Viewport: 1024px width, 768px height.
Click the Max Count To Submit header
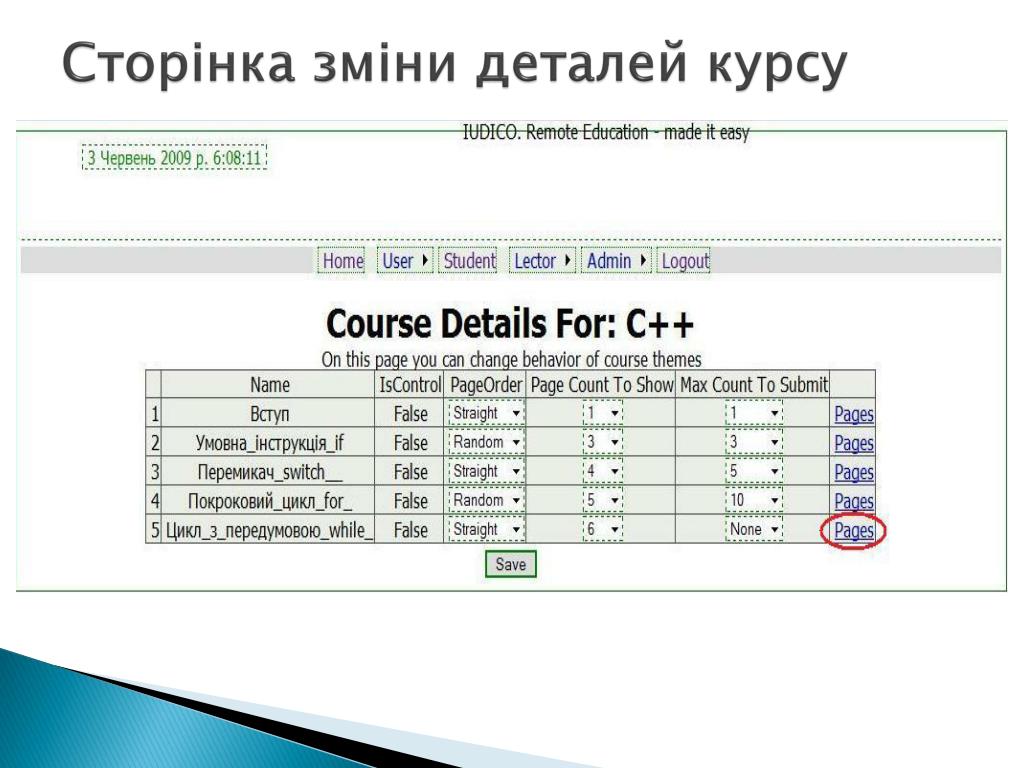coord(754,385)
